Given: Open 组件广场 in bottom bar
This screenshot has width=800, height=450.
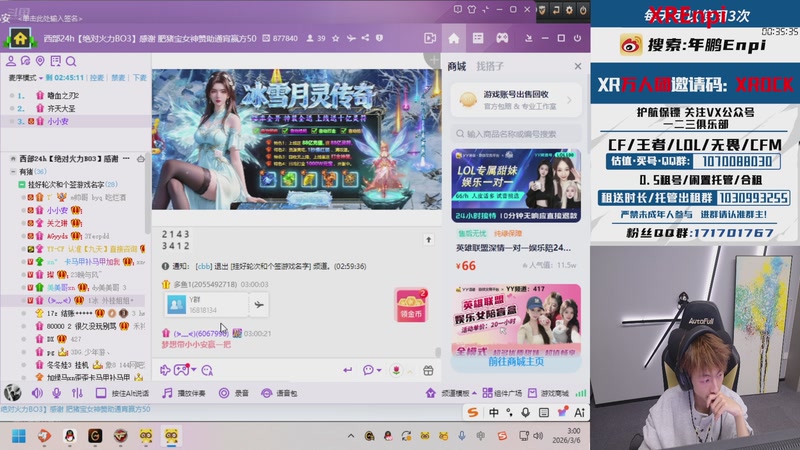Looking at the screenshot, I should tap(503, 393).
